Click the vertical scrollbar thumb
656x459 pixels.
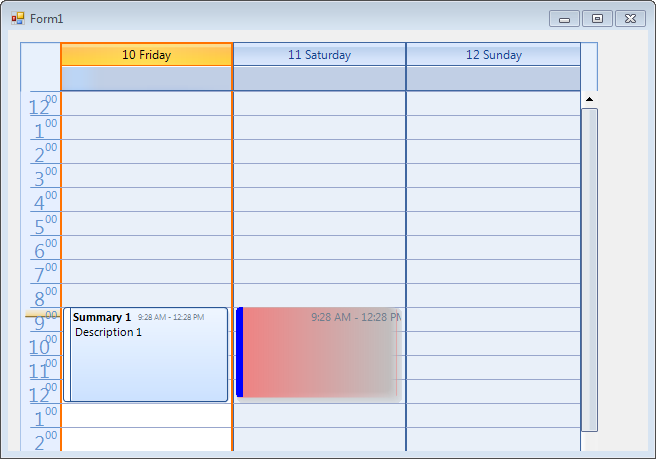tap(589, 270)
